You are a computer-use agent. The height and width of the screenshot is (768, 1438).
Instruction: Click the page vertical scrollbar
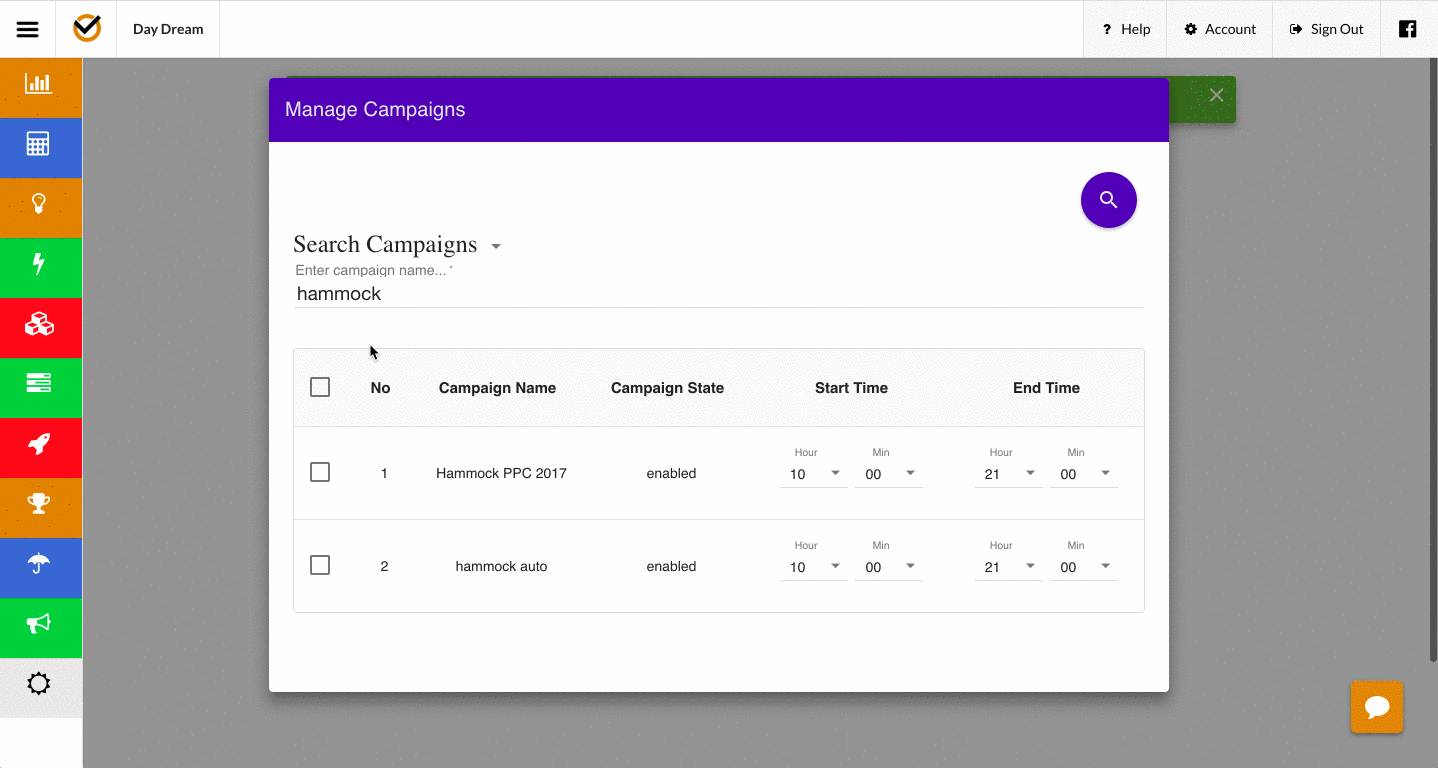(x=1433, y=360)
